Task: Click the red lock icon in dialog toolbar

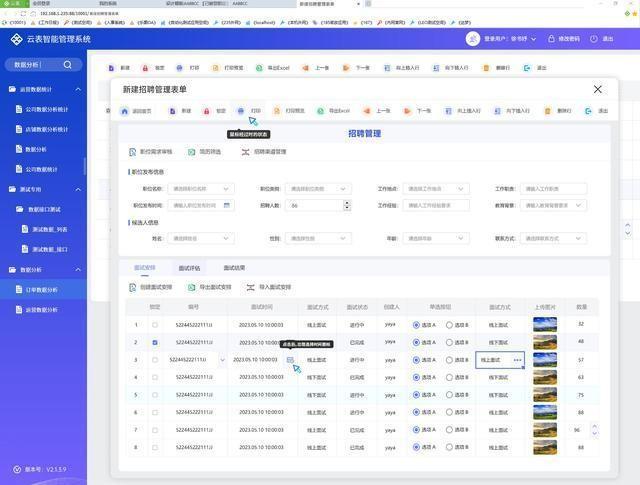Action: click(x=207, y=111)
